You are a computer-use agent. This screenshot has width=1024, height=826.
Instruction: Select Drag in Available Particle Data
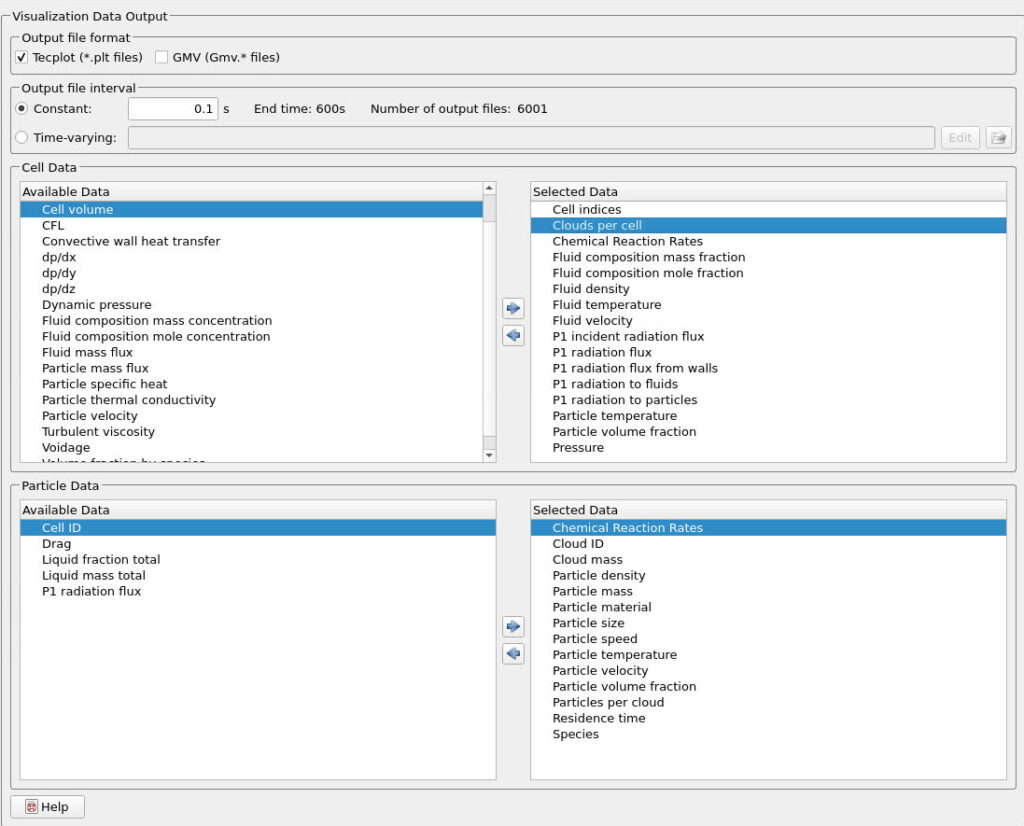click(x=56, y=544)
